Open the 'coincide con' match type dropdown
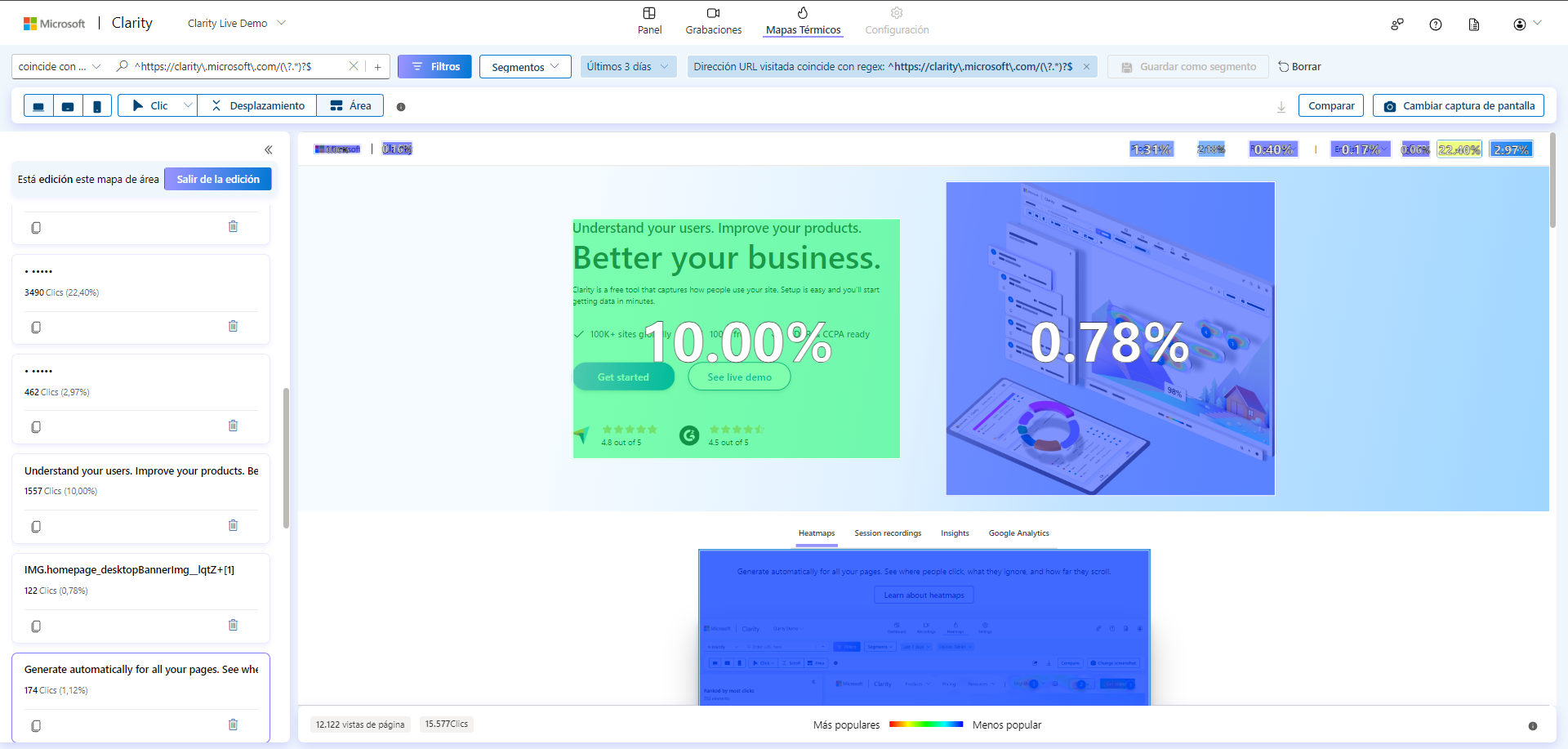1568x749 pixels. tap(60, 67)
